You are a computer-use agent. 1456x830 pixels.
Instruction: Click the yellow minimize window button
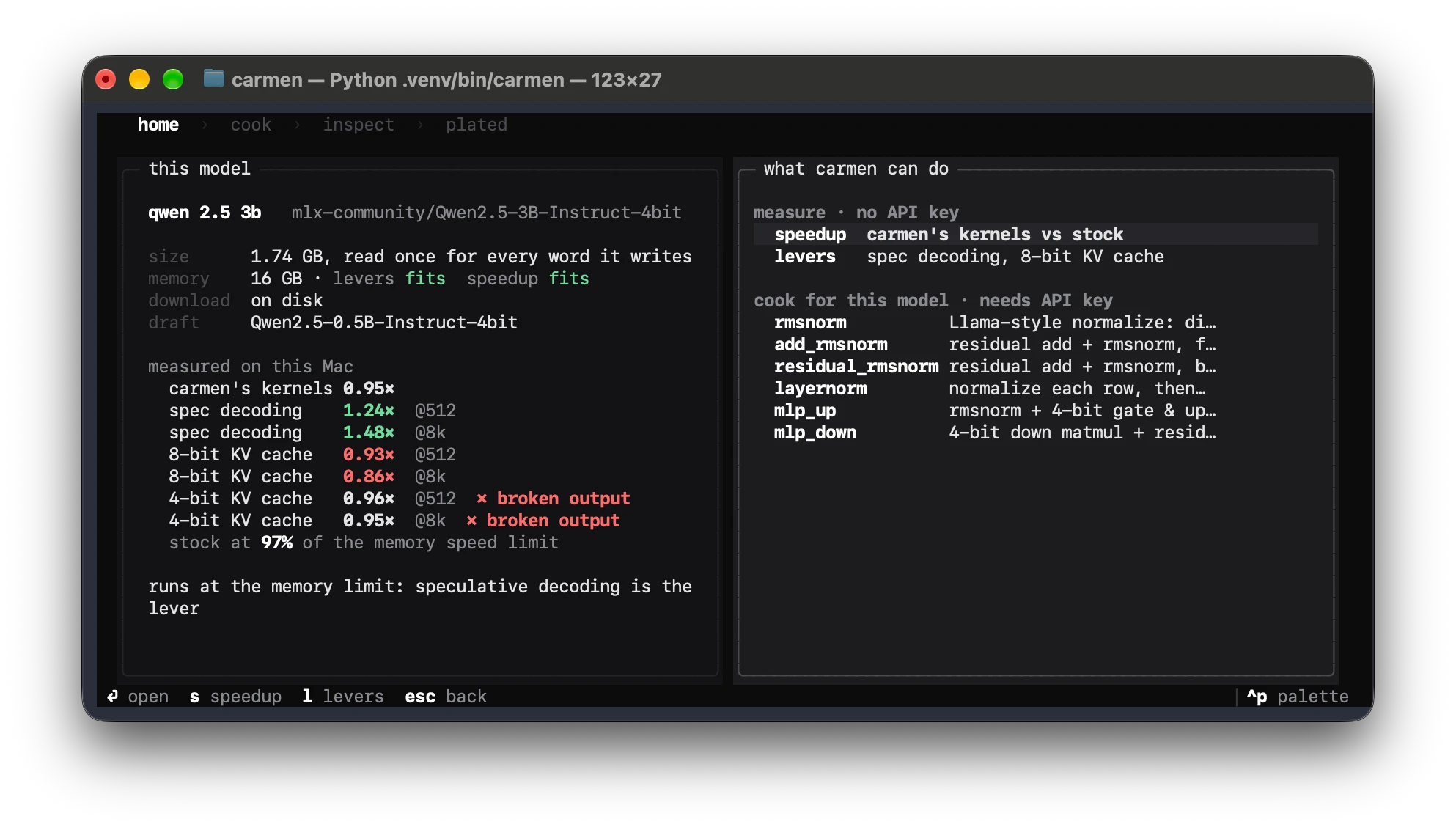[x=139, y=79]
